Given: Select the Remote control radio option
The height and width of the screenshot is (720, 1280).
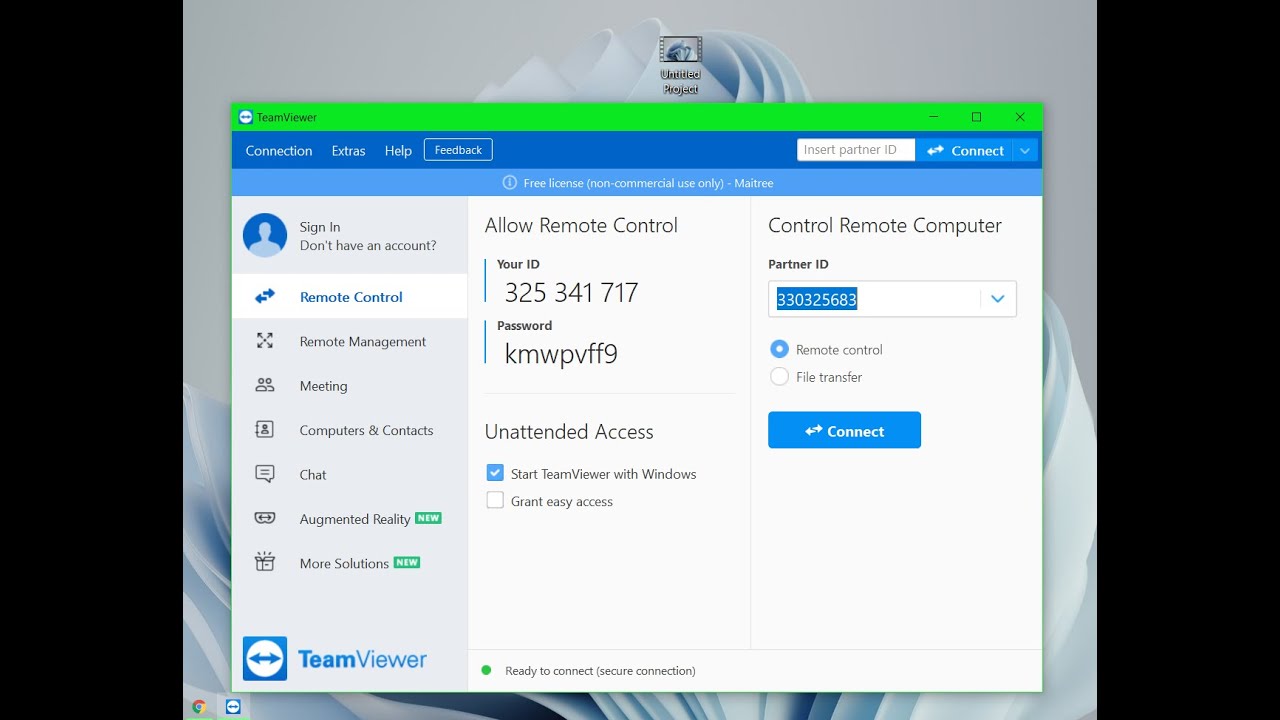Looking at the screenshot, I should click(x=779, y=349).
